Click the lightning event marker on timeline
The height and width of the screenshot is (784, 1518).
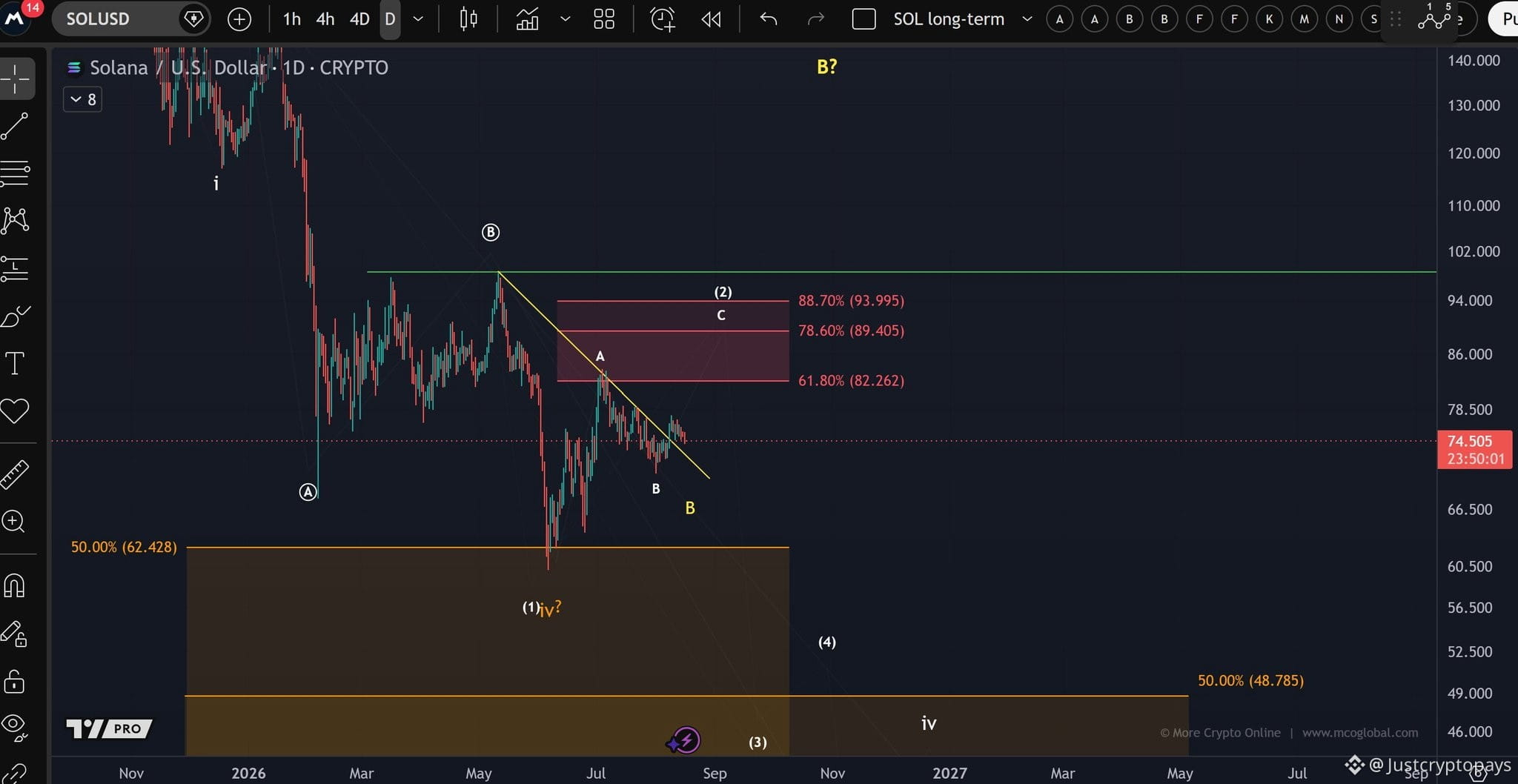tap(686, 740)
